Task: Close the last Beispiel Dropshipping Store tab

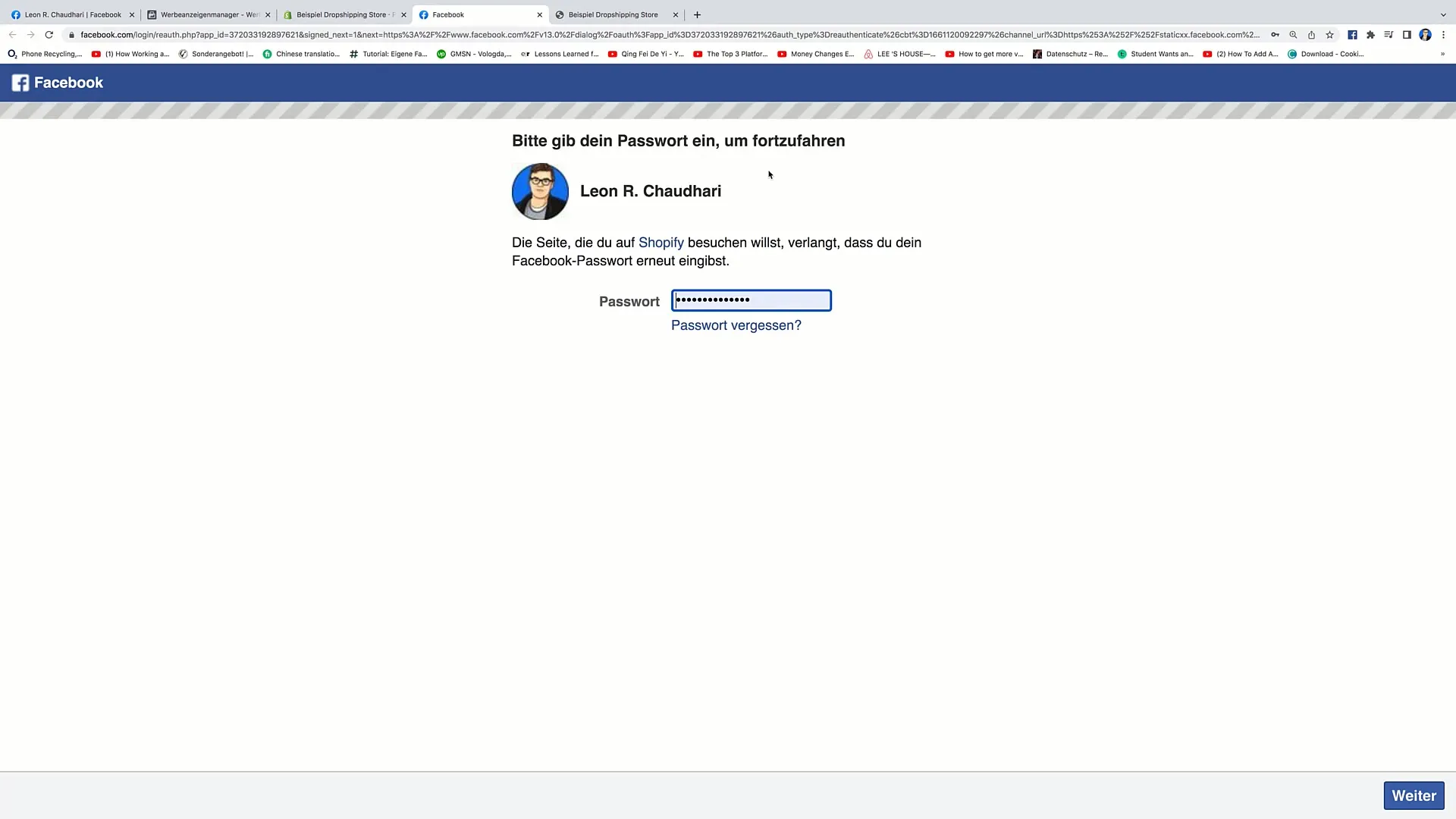Action: [x=675, y=14]
